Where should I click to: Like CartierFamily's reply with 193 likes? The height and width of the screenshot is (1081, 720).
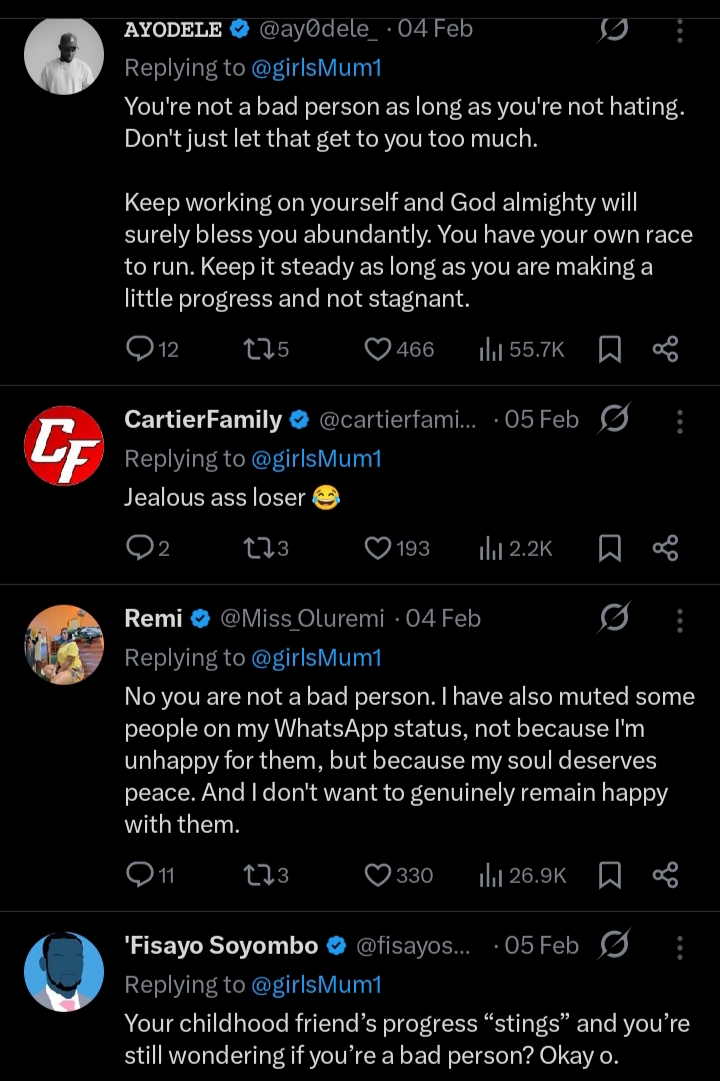pyautogui.click(x=378, y=548)
